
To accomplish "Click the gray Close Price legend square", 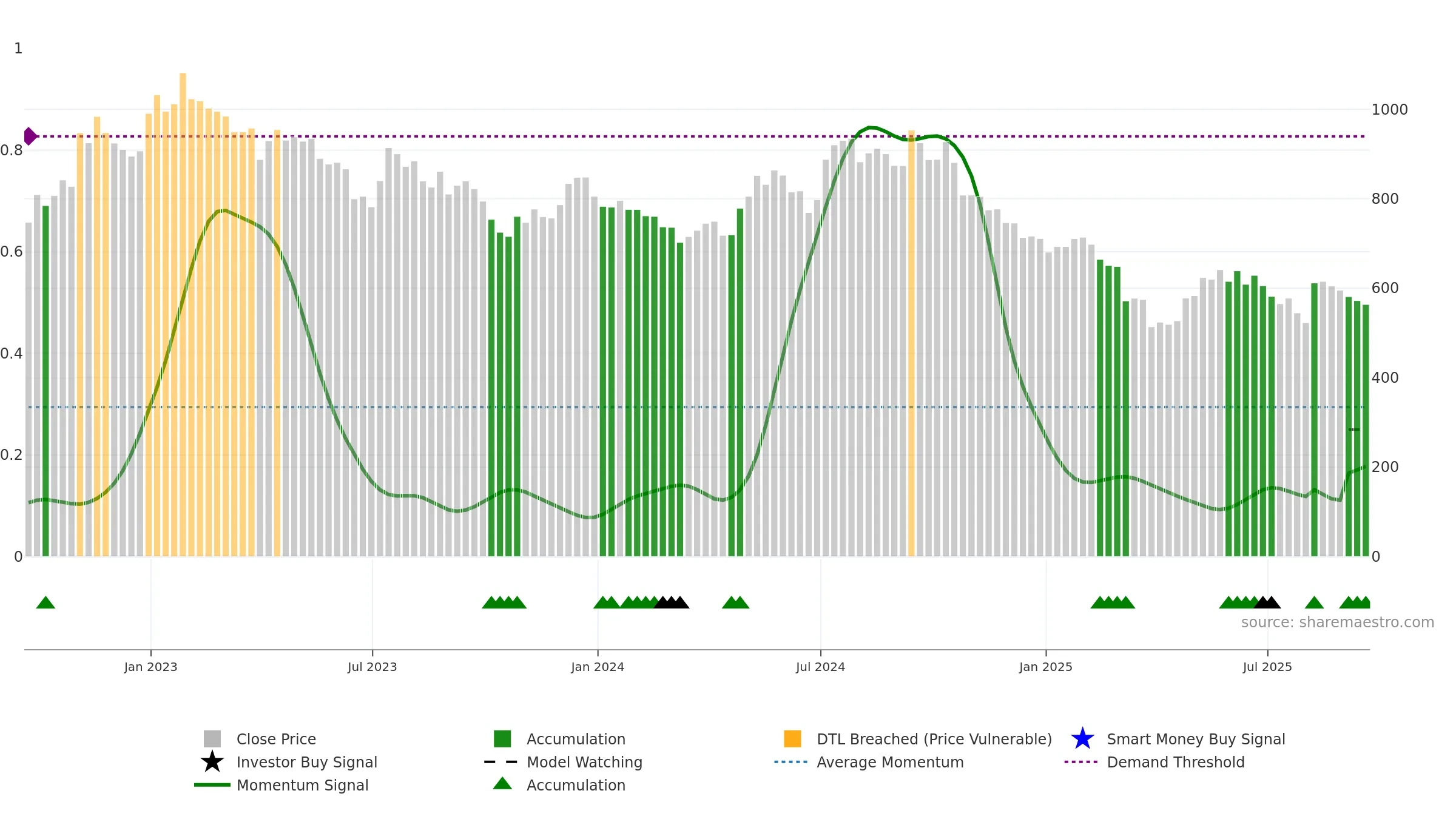I will point(212,739).
